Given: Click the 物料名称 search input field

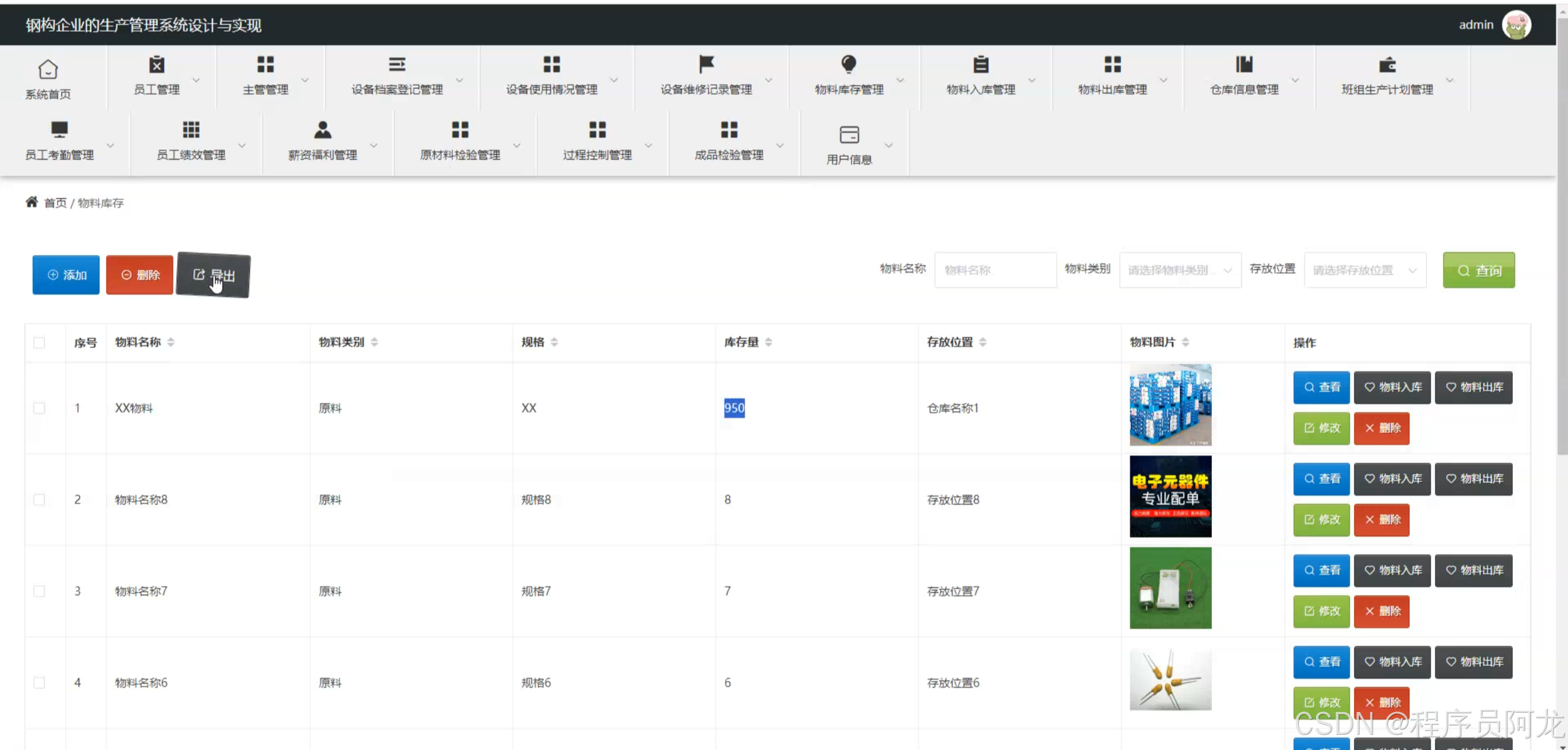Looking at the screenshot, I should [995, 270].
